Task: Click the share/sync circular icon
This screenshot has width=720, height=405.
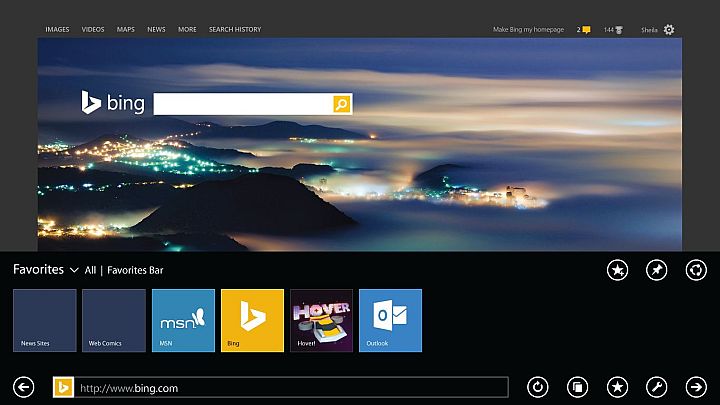Action: (696, 270)
